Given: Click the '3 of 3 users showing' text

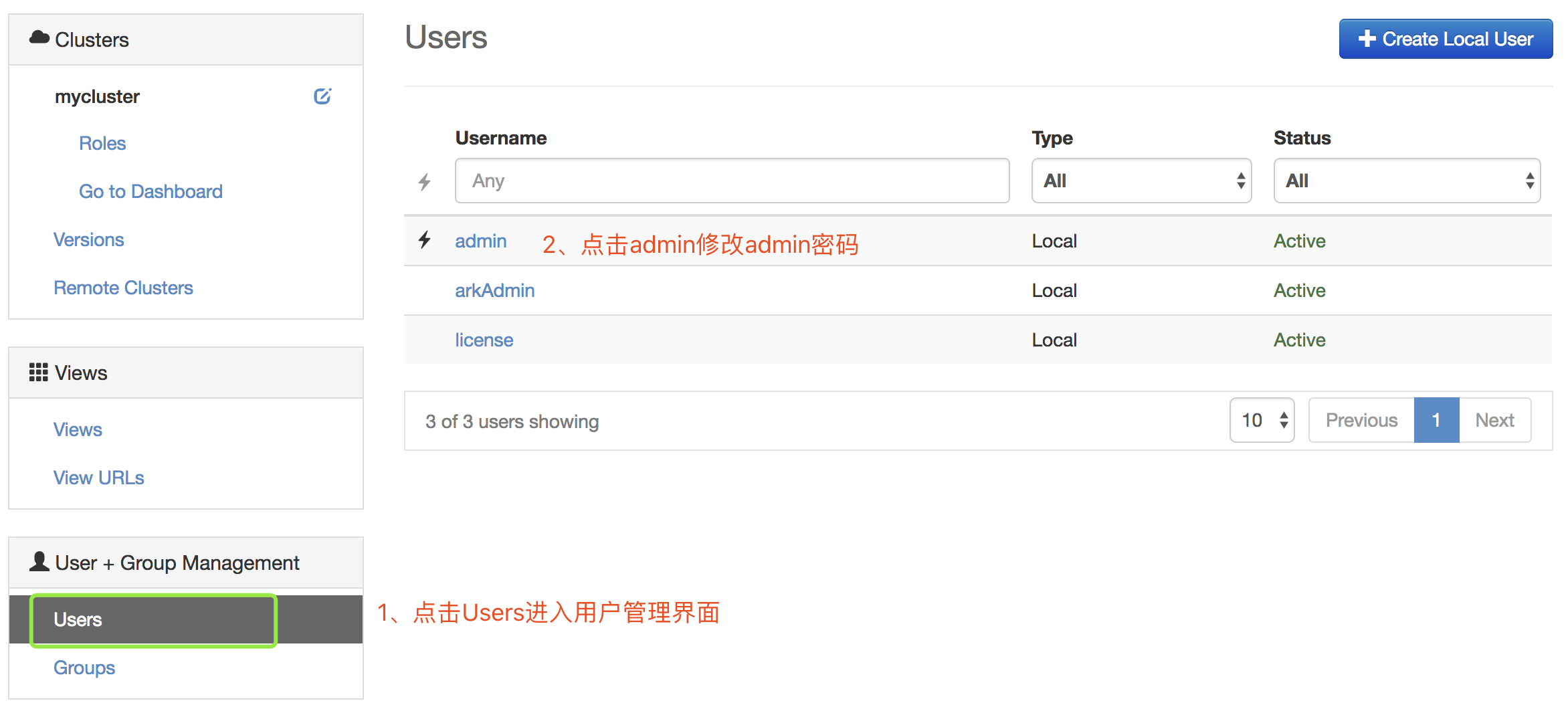Looking at the screenshot, I should click(x=512, y=421).
